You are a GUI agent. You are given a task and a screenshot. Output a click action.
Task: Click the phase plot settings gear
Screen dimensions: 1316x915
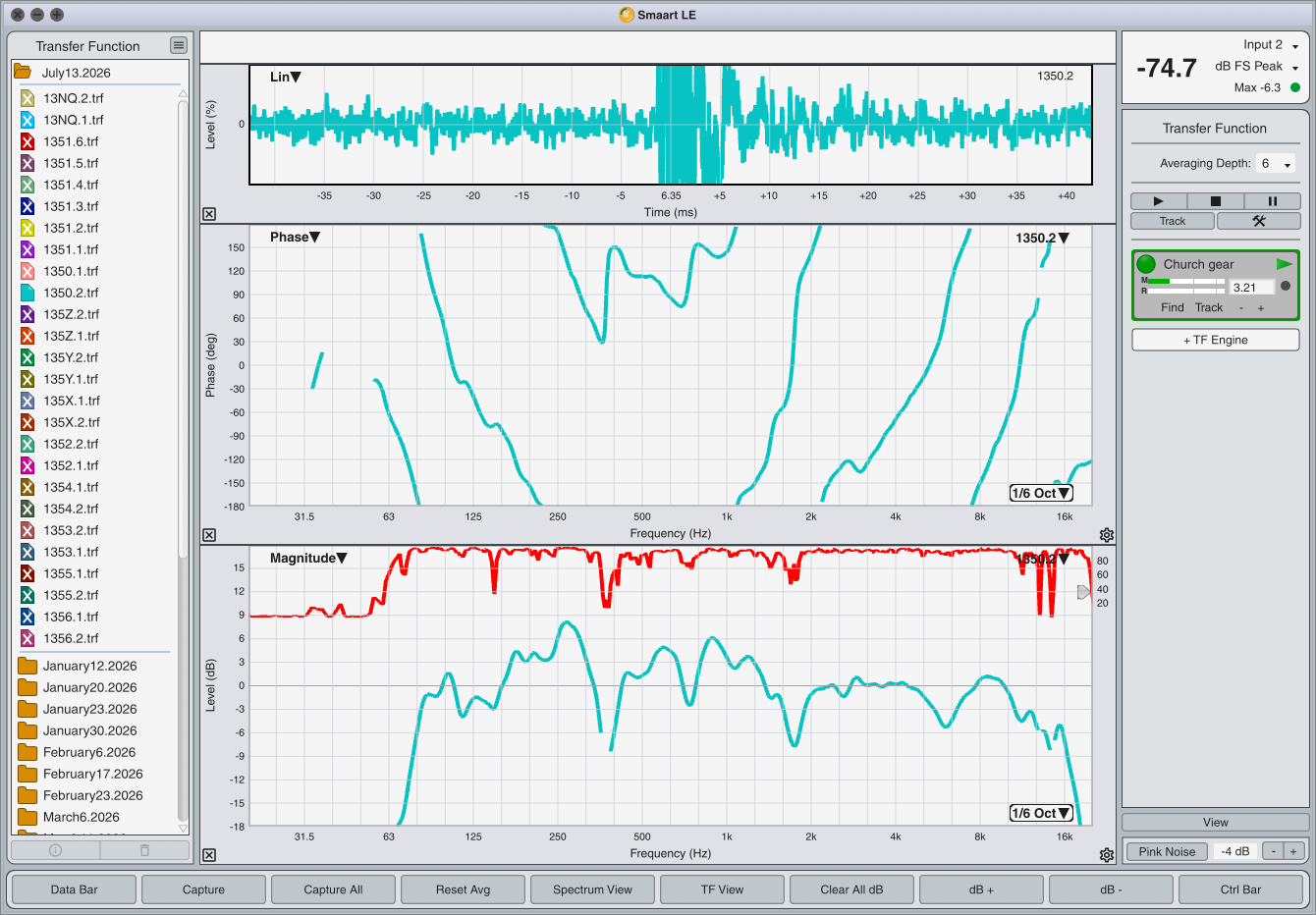[1107, 535]
